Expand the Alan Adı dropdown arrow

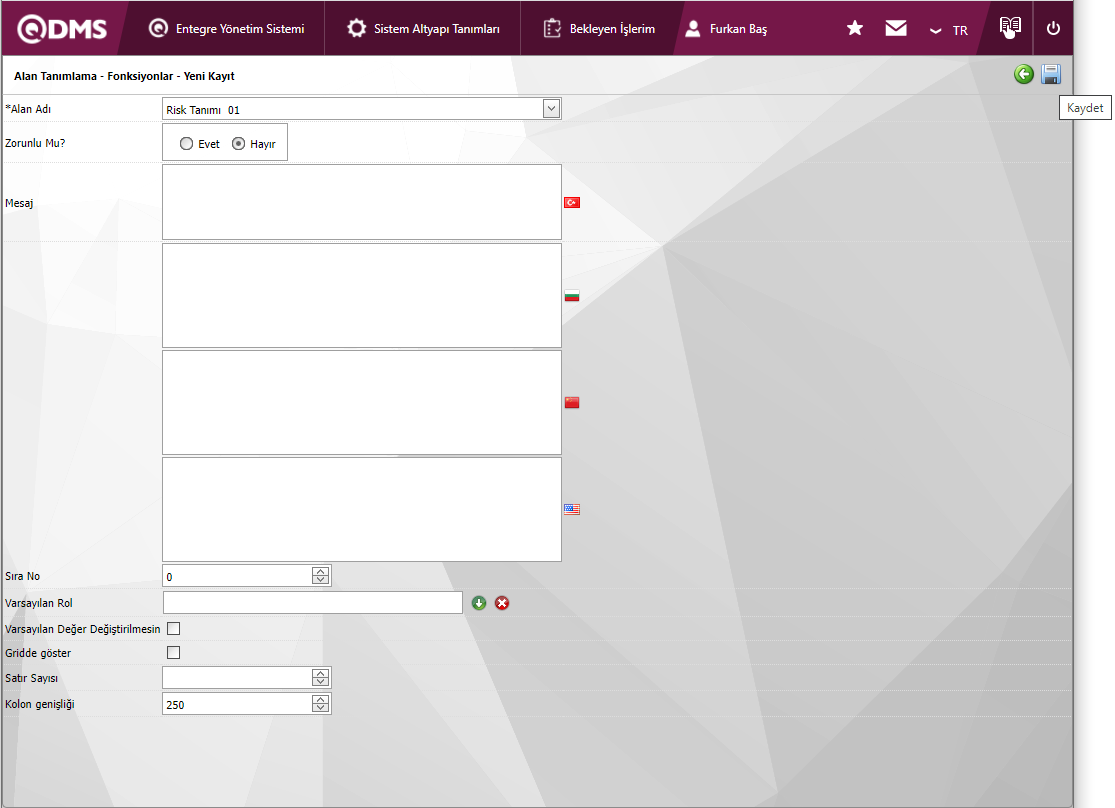coord(551,109)
